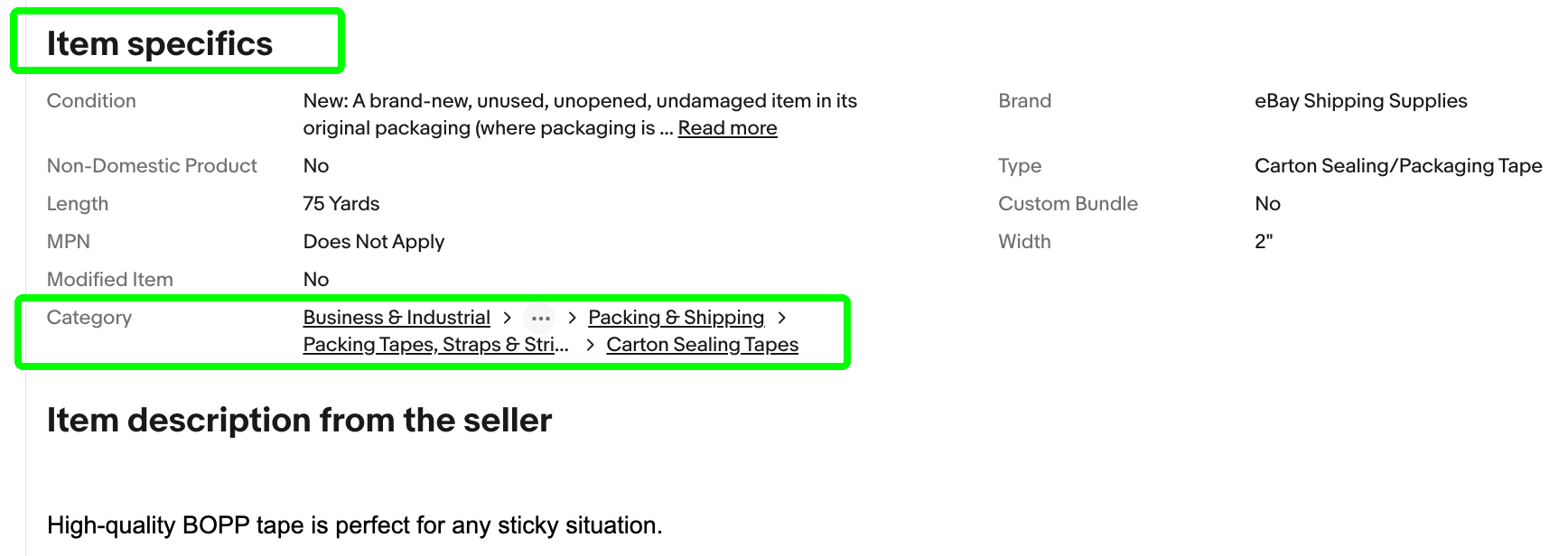Click the Read more link
The height and width of the screenshot is (556, 1568).
727,127
